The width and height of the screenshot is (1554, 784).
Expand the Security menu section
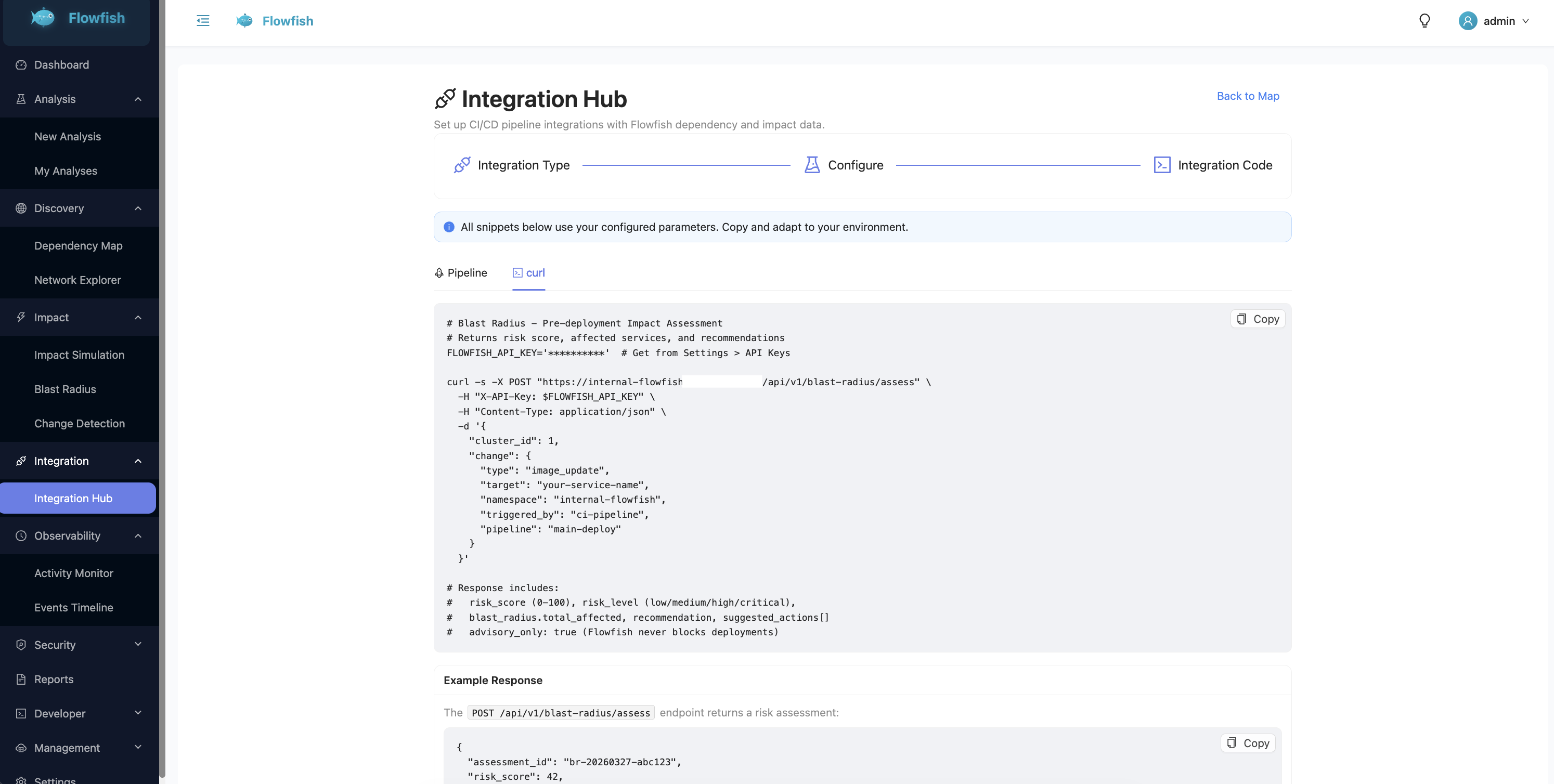[x=138, y=644]
